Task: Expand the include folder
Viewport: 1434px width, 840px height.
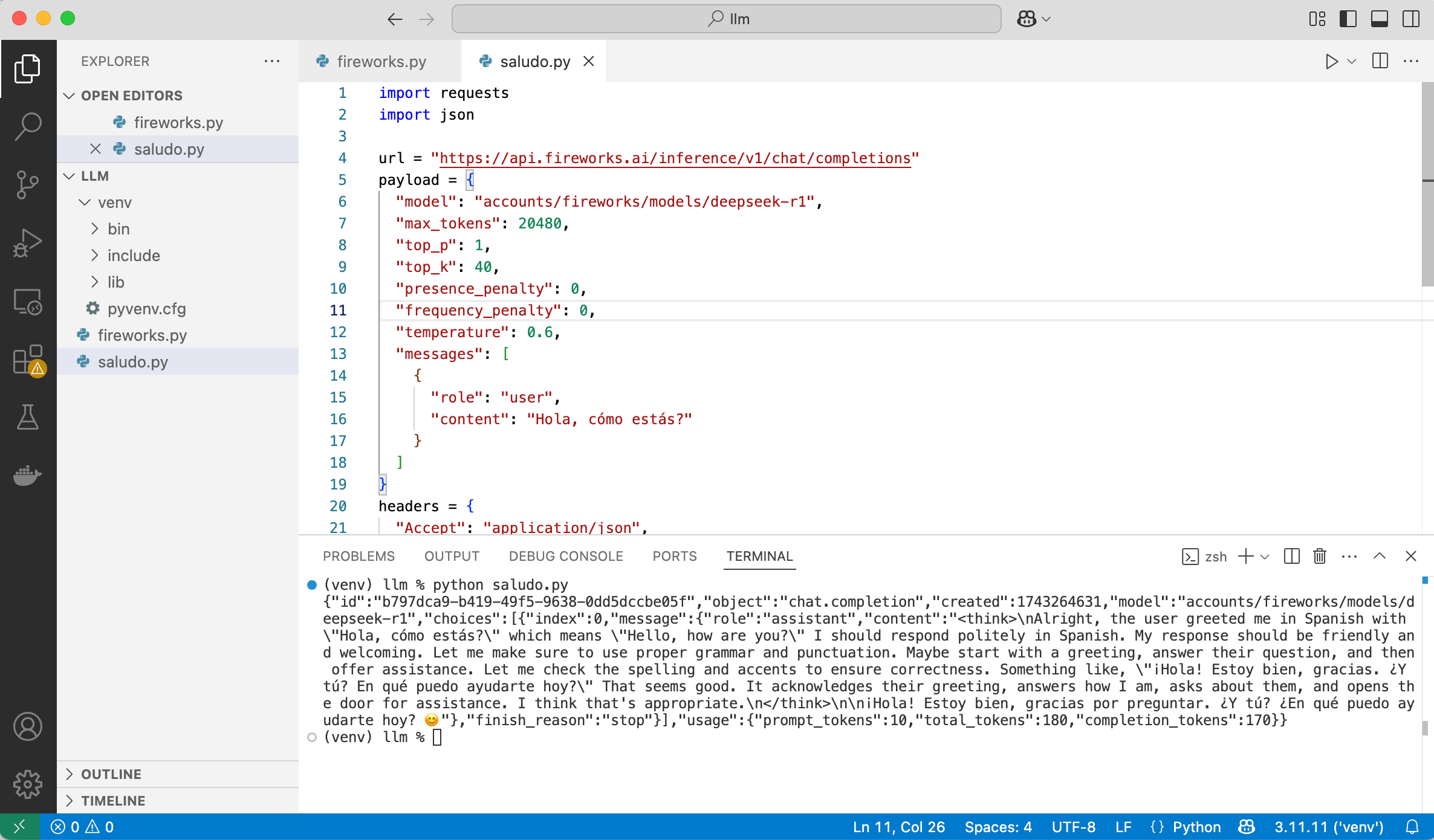Action: pyautogui.click(x=95, y=256)
